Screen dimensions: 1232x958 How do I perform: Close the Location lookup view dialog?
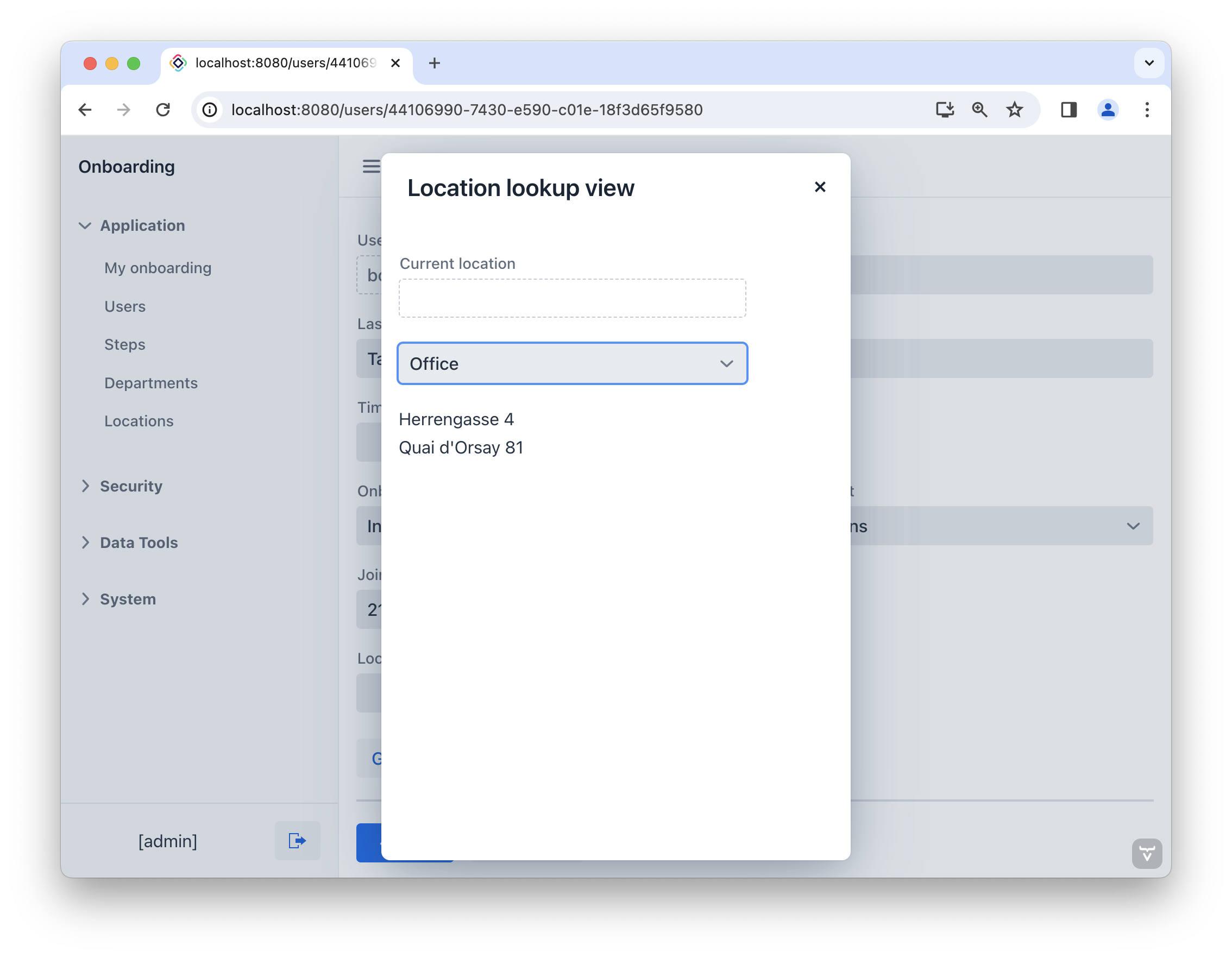[x=820, y=187]
